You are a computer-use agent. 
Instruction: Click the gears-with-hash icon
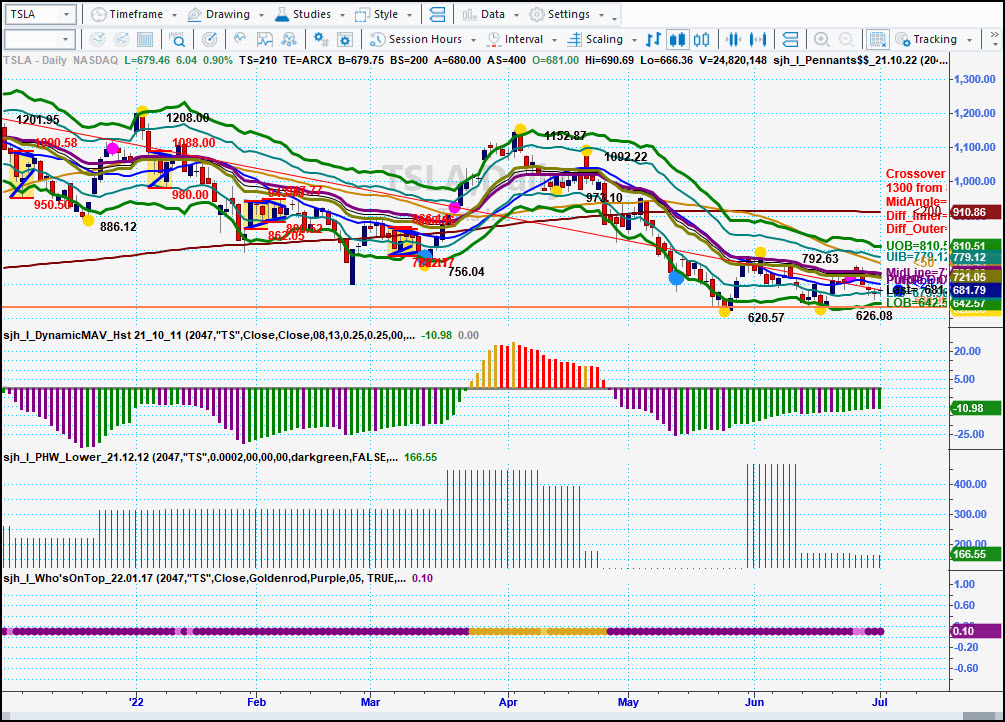click(x=321, y=40)
